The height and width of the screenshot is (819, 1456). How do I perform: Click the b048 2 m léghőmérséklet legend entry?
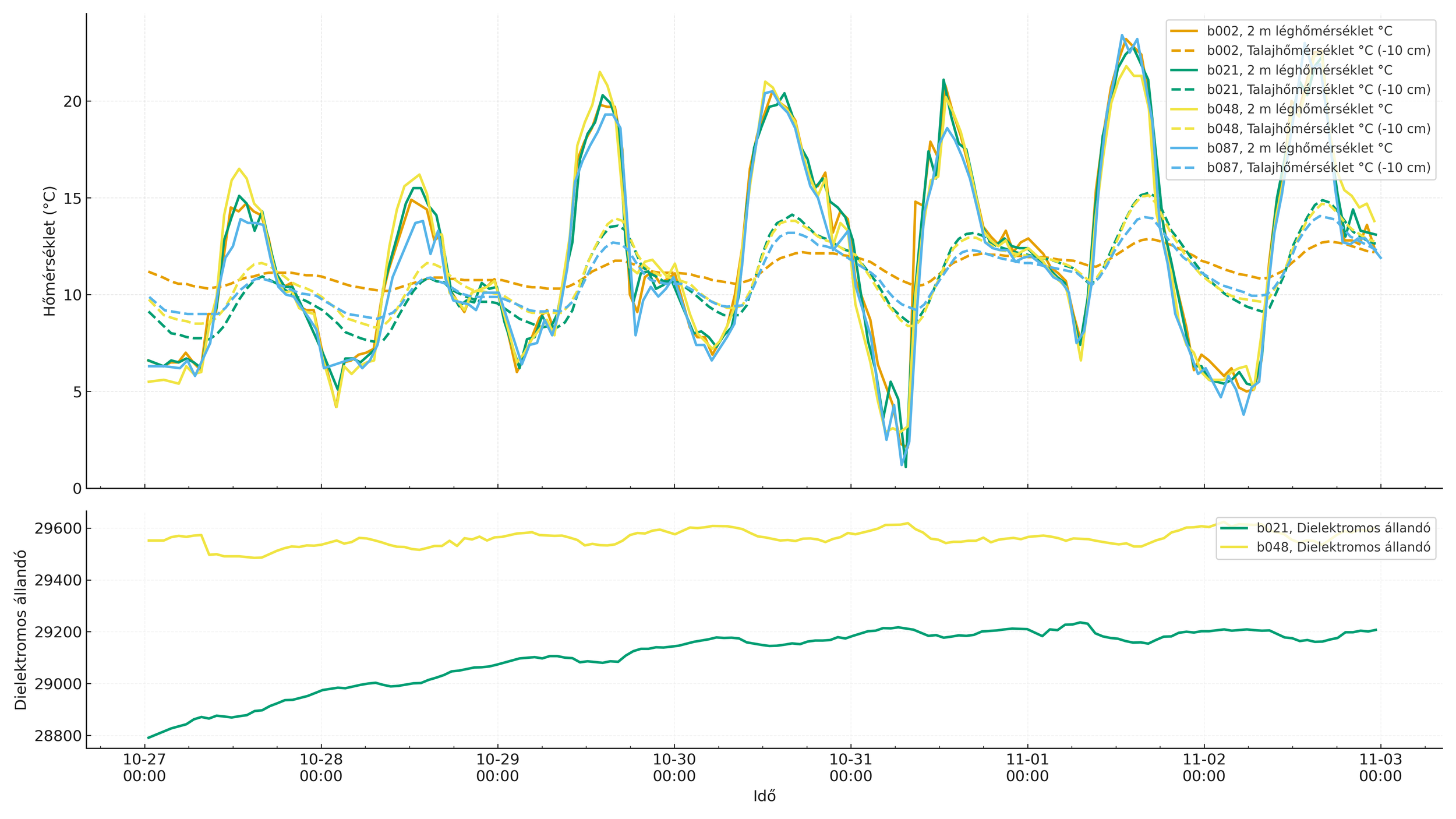1299,109
